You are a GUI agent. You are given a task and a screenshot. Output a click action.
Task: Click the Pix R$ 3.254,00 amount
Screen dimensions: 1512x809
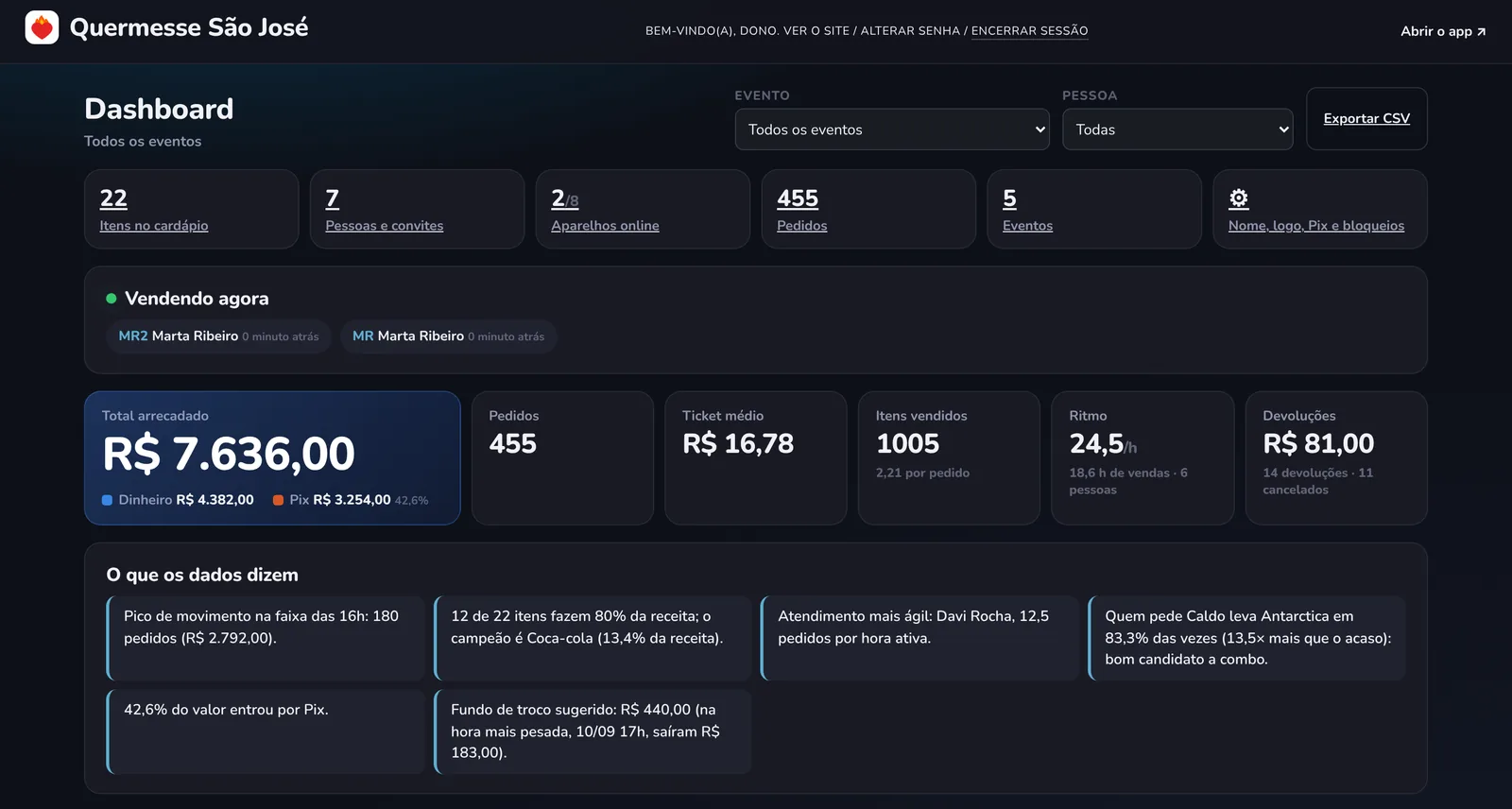tap(352, 500)
